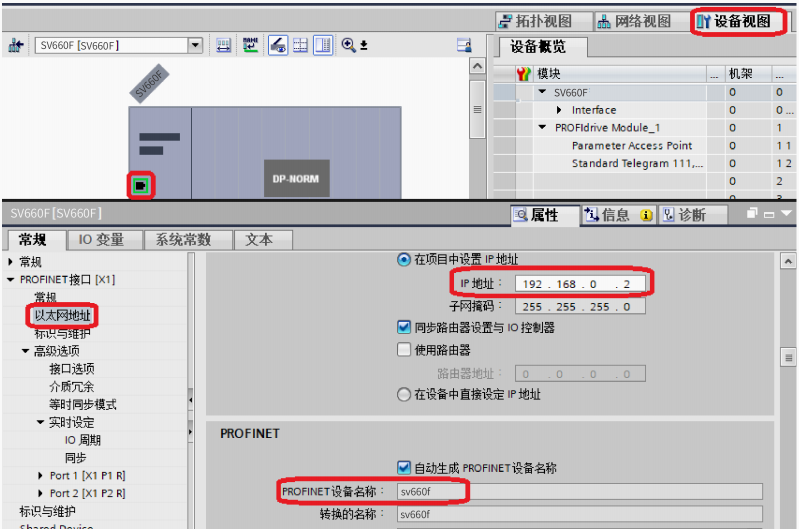Expand Port 1 [X1 P1 R] node
Viewport: 799px width, 529px height.
(40, 475)
